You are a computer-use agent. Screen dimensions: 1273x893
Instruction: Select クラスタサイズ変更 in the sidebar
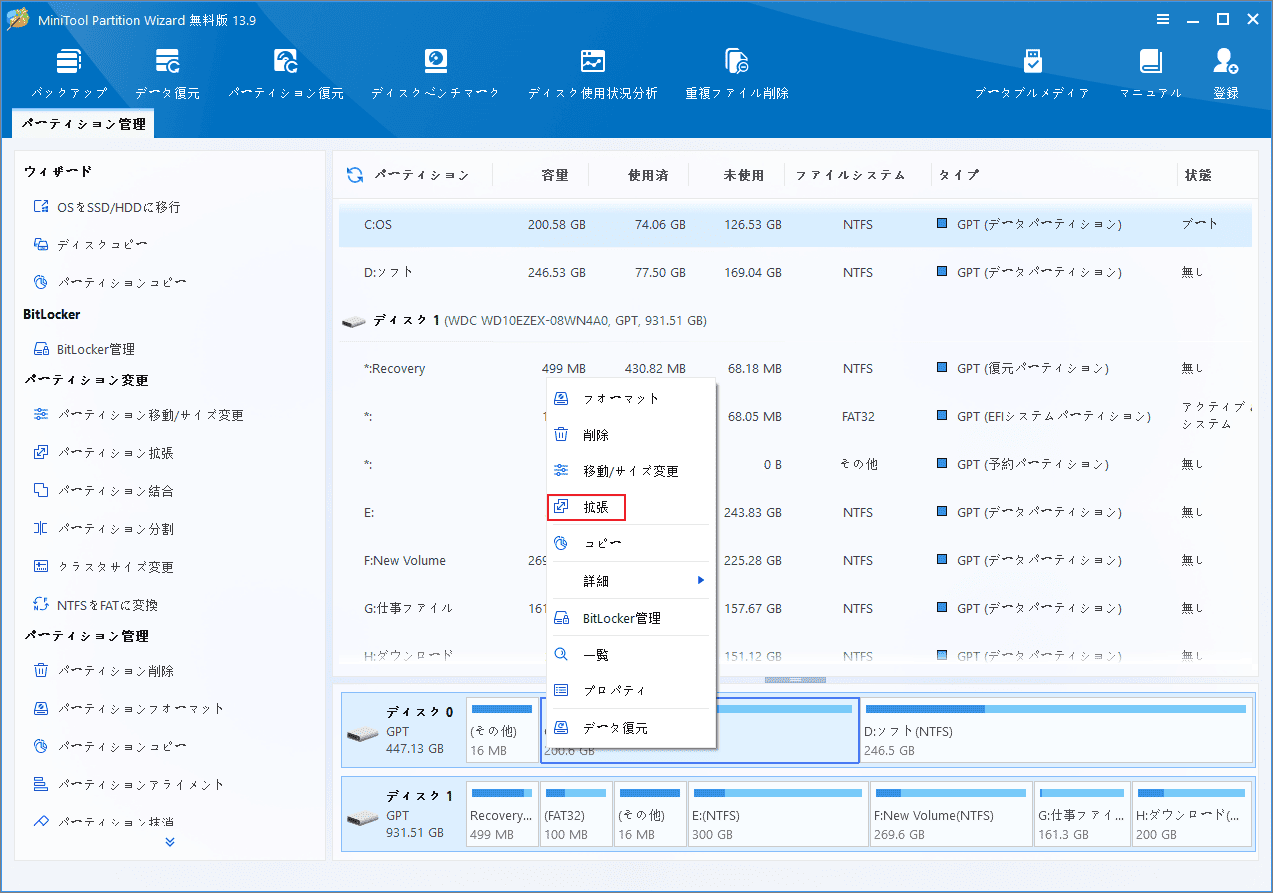pyautogui.click(x=103, y=567)
